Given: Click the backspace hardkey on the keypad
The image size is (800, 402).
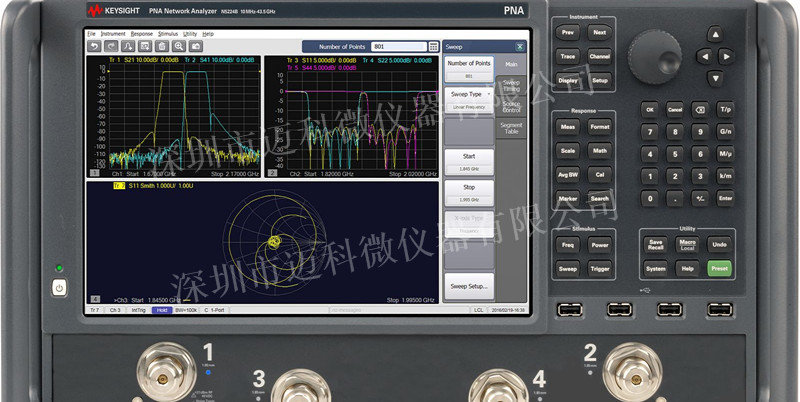Looking at the screenshot, I should pos(700,110).
